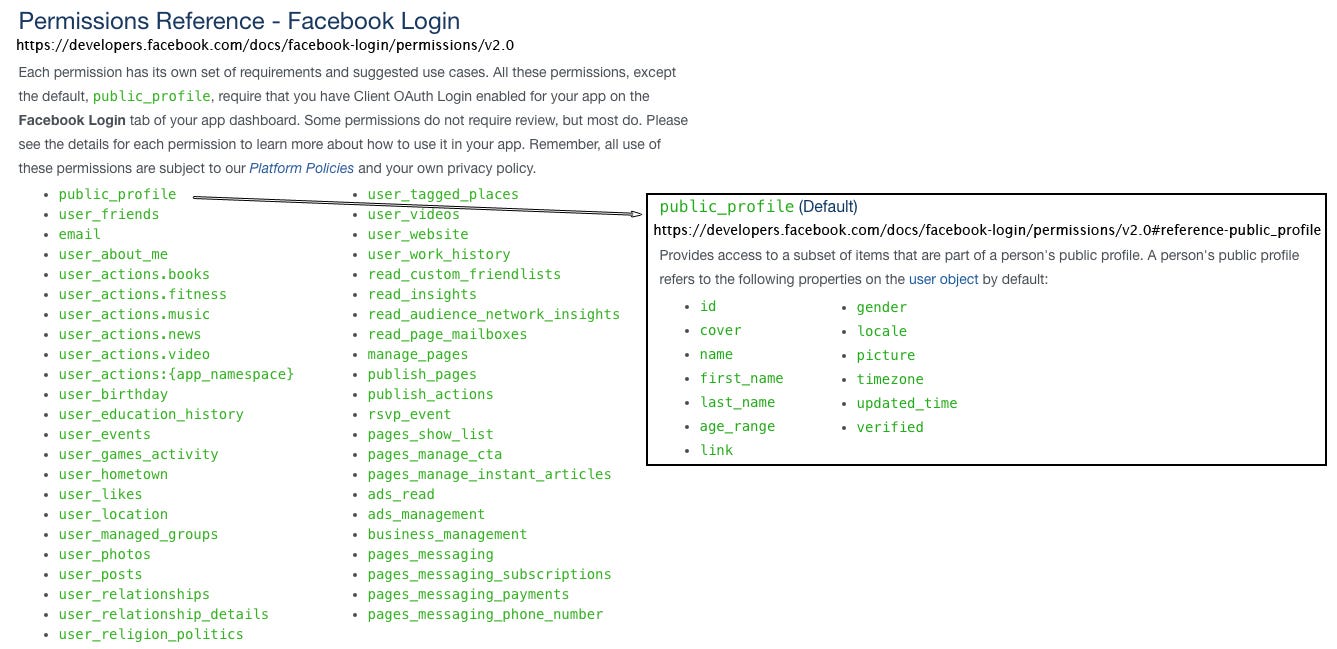Select the user_birthday permission link

113,394
